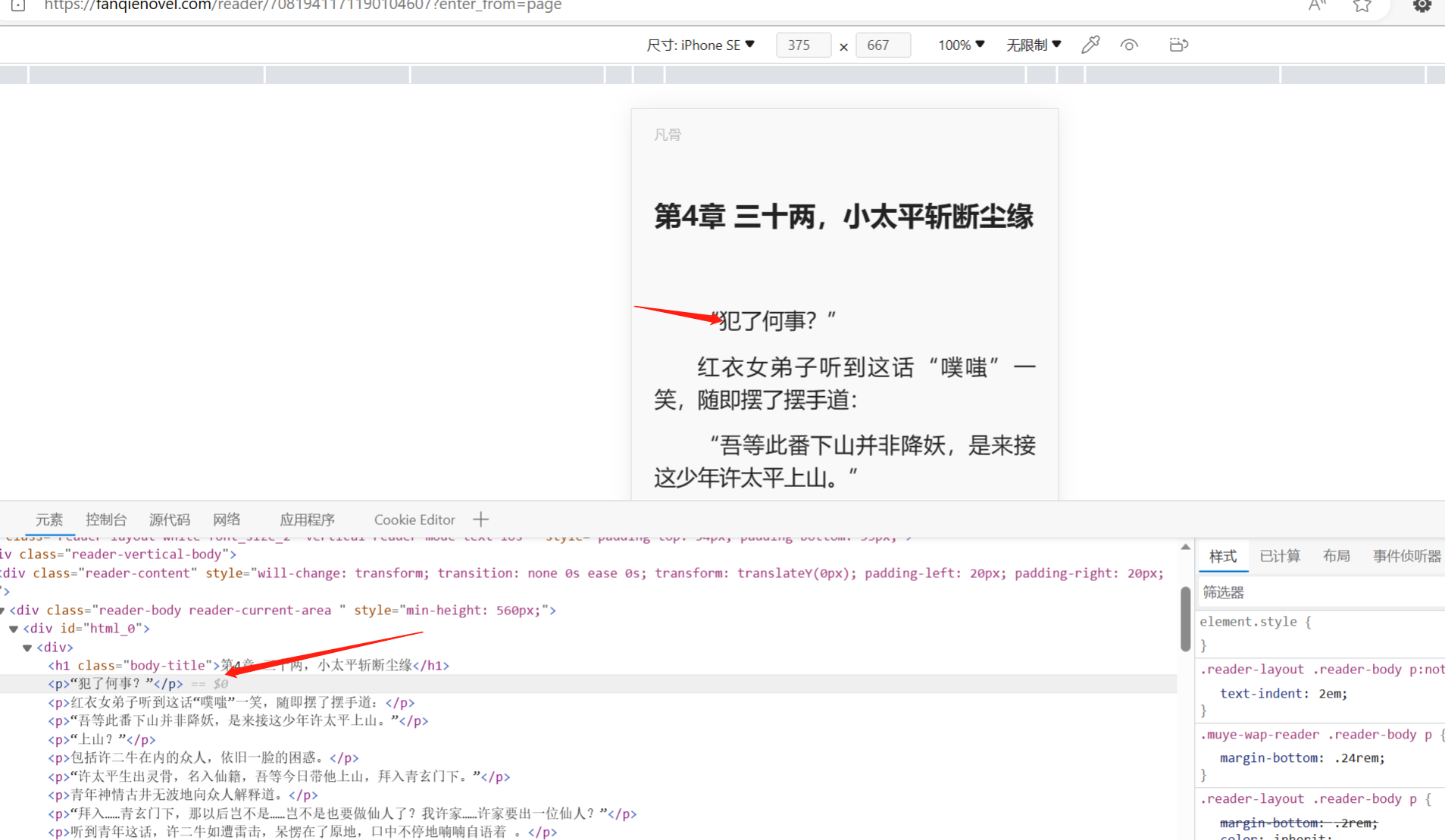This screenshot has width=1445, height=840.
Task: Open the 100% zoom dropdown
Action: [961, 45]
